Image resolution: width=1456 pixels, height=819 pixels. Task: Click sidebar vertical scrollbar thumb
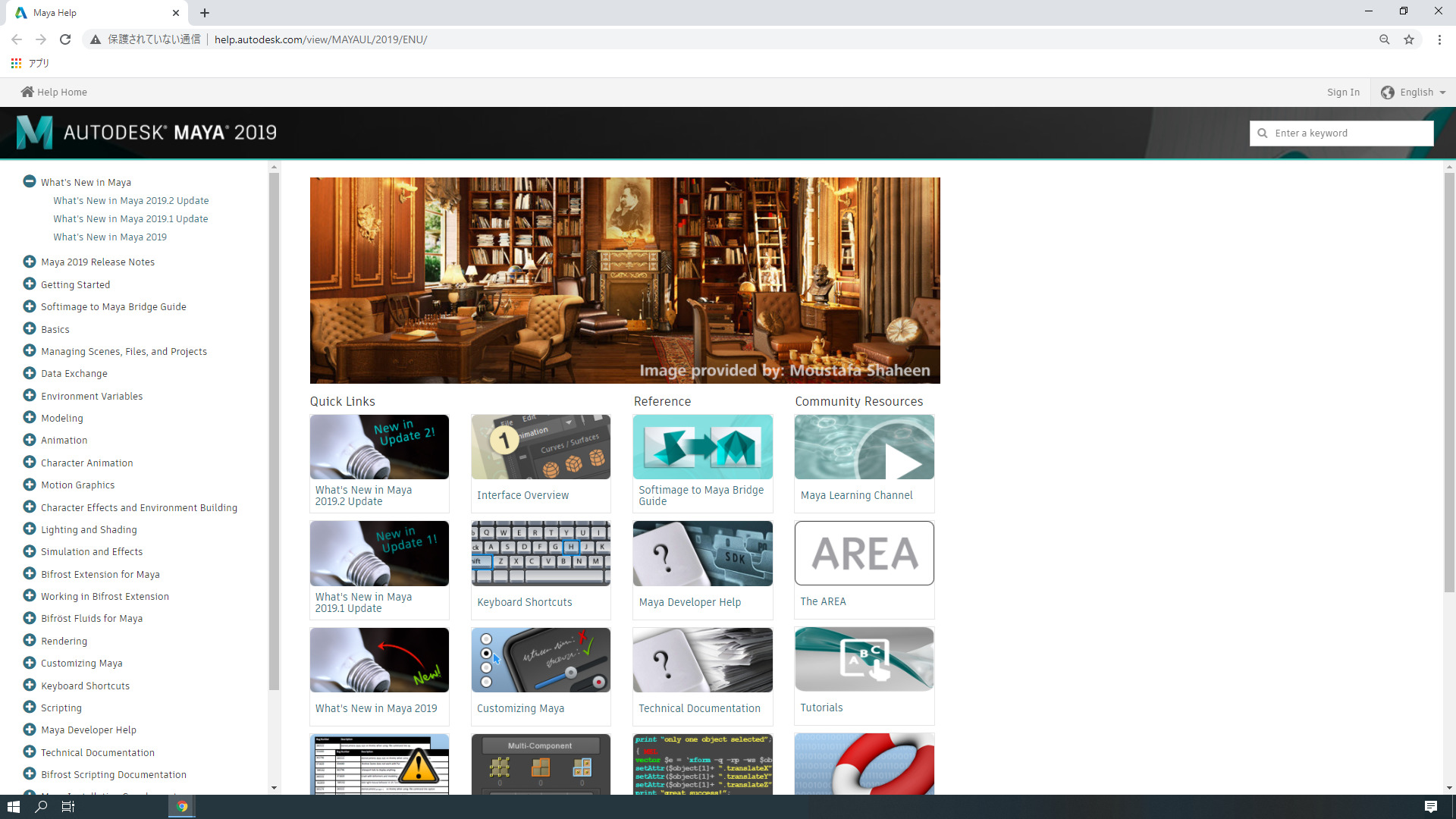274,432
